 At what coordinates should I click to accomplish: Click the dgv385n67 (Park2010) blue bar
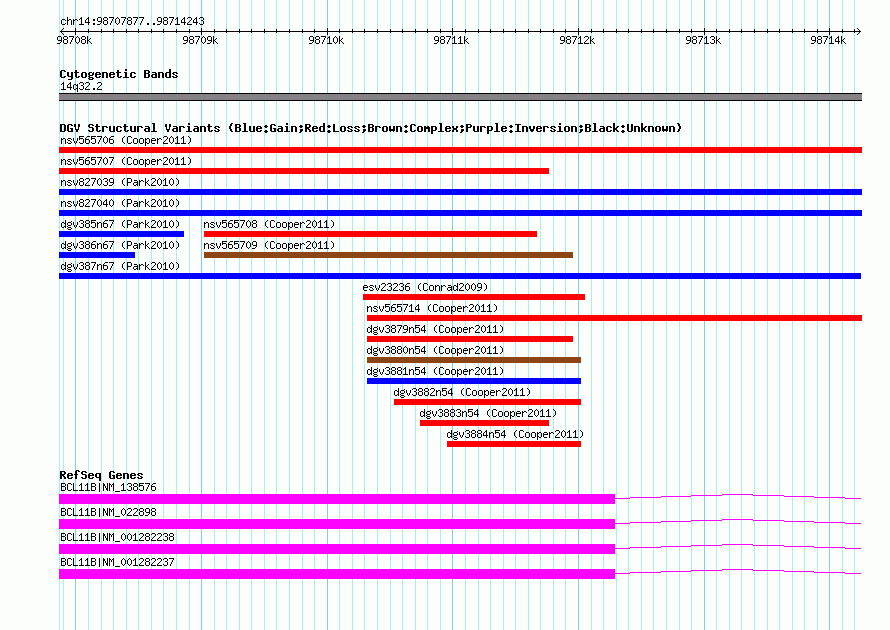121,234
